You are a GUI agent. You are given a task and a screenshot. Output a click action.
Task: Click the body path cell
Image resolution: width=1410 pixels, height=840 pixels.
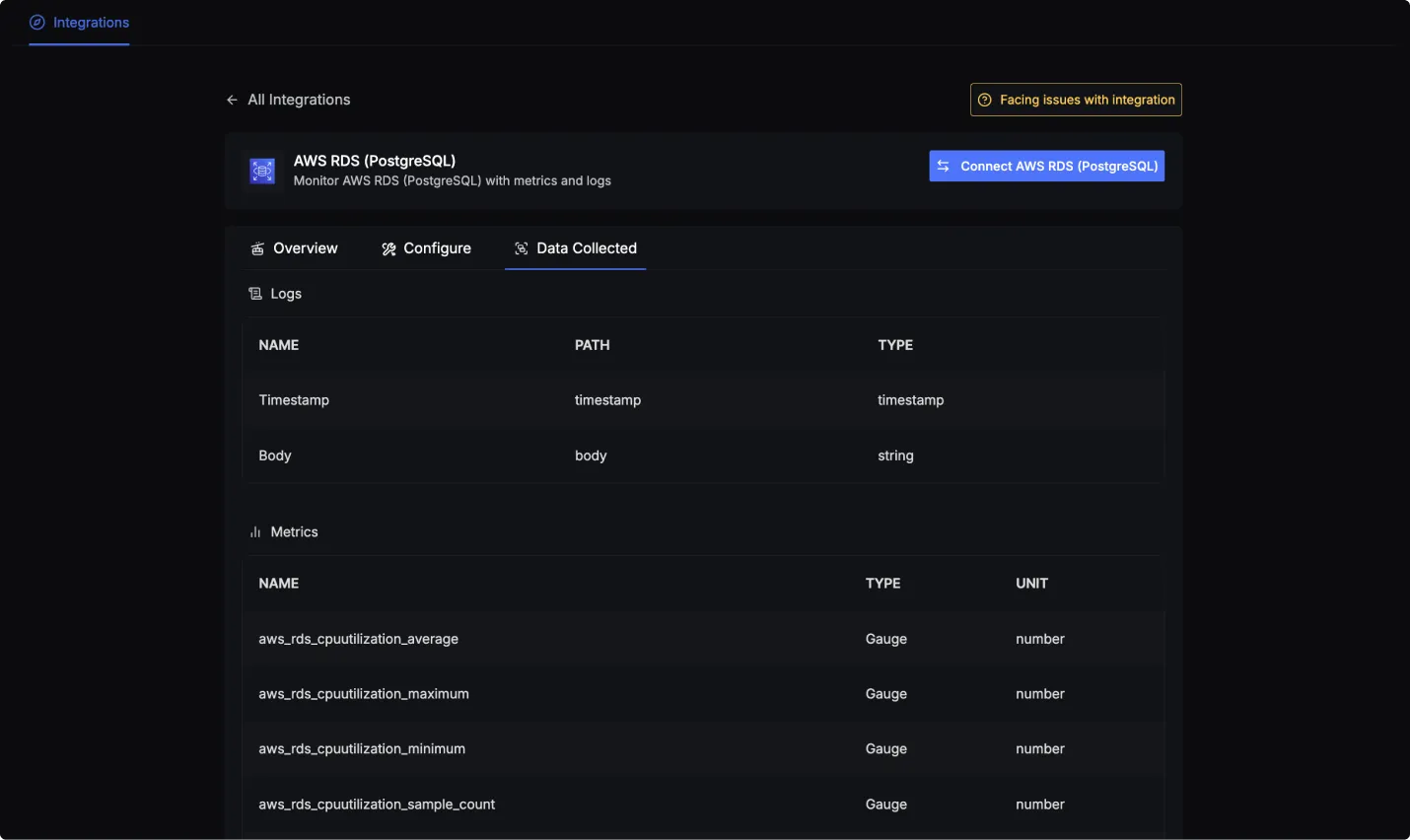[x=591, y=455]
